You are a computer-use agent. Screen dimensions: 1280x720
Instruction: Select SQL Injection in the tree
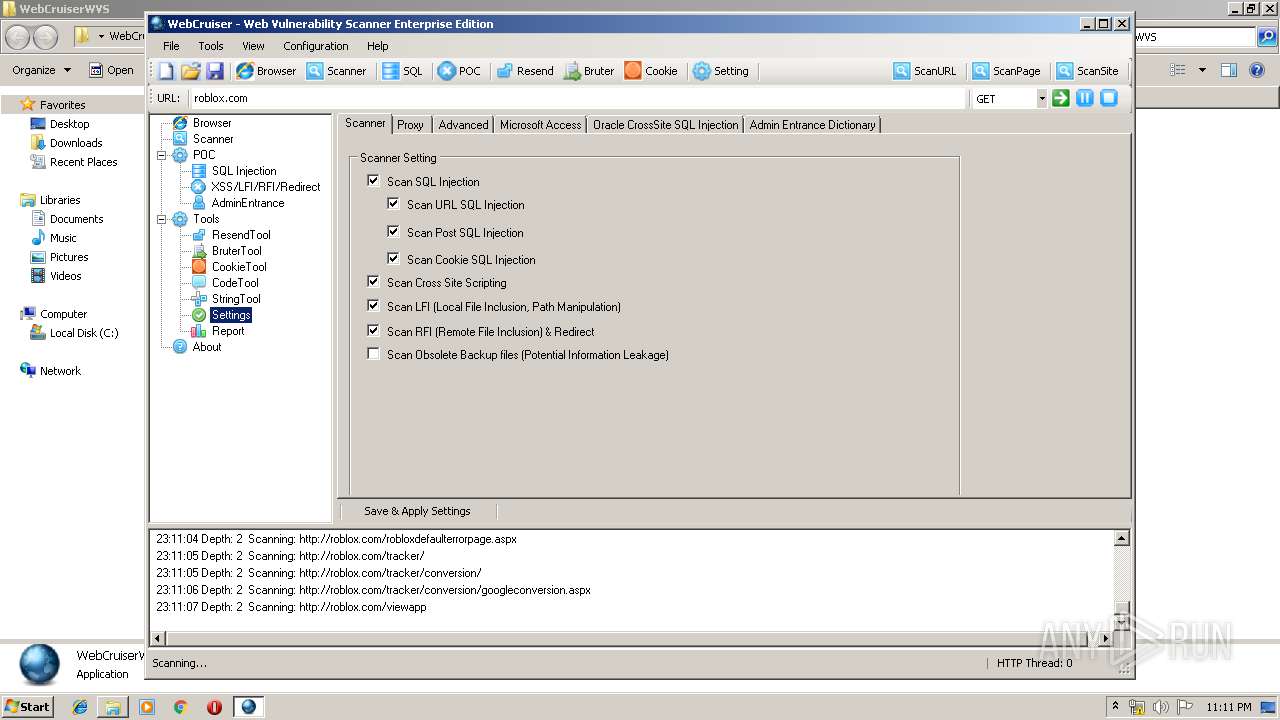tap(244, 171)
